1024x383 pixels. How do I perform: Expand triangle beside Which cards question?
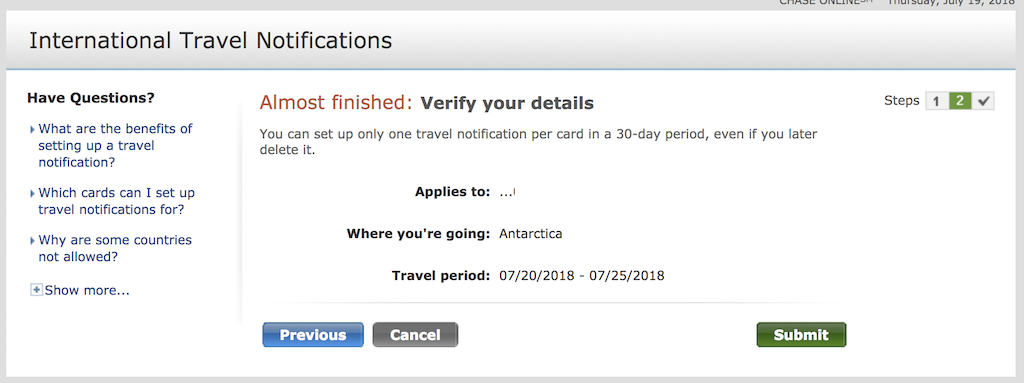(x=33, y=194)
